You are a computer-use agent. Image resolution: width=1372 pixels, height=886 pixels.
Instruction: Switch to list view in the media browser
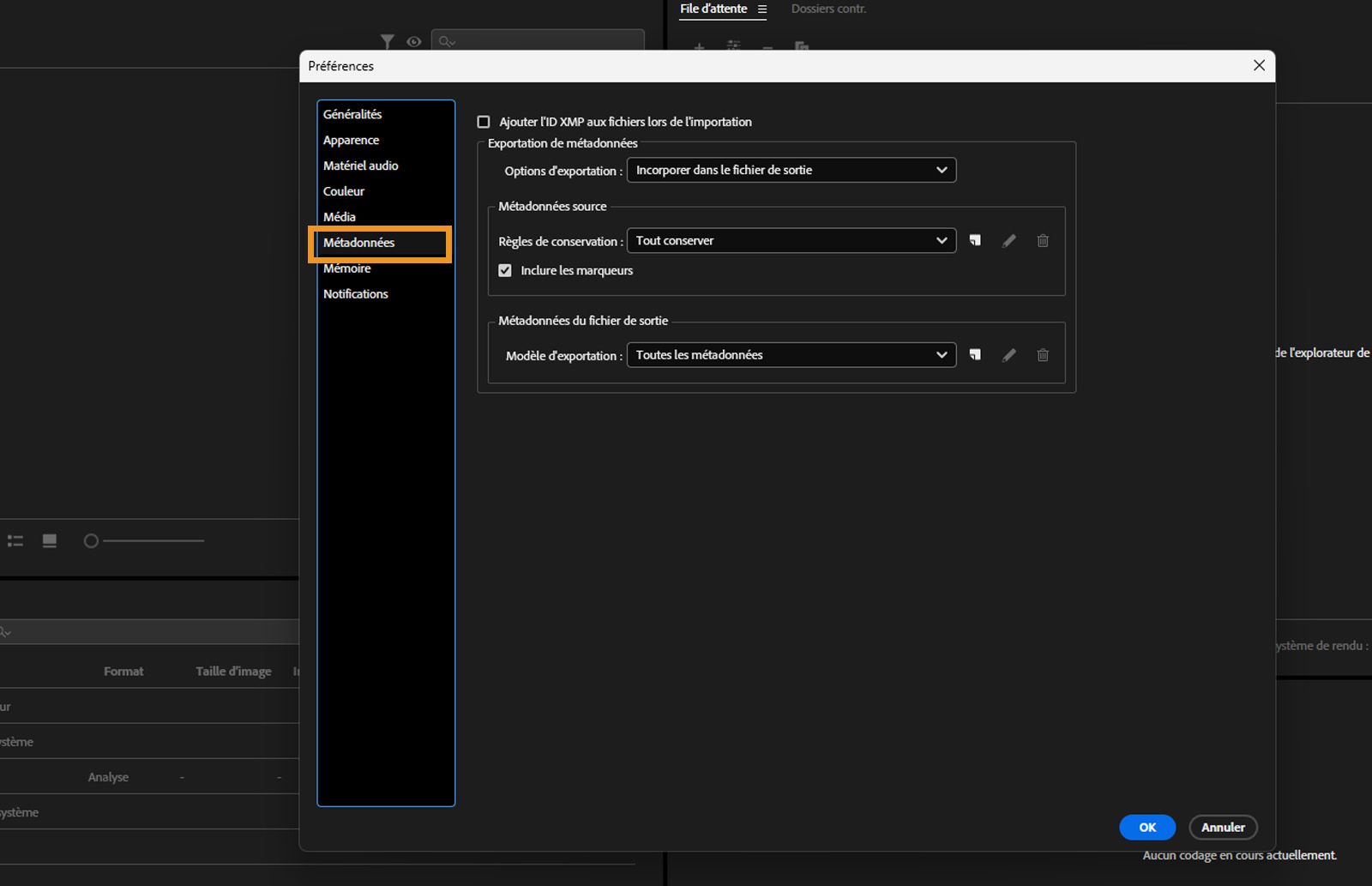15,541
